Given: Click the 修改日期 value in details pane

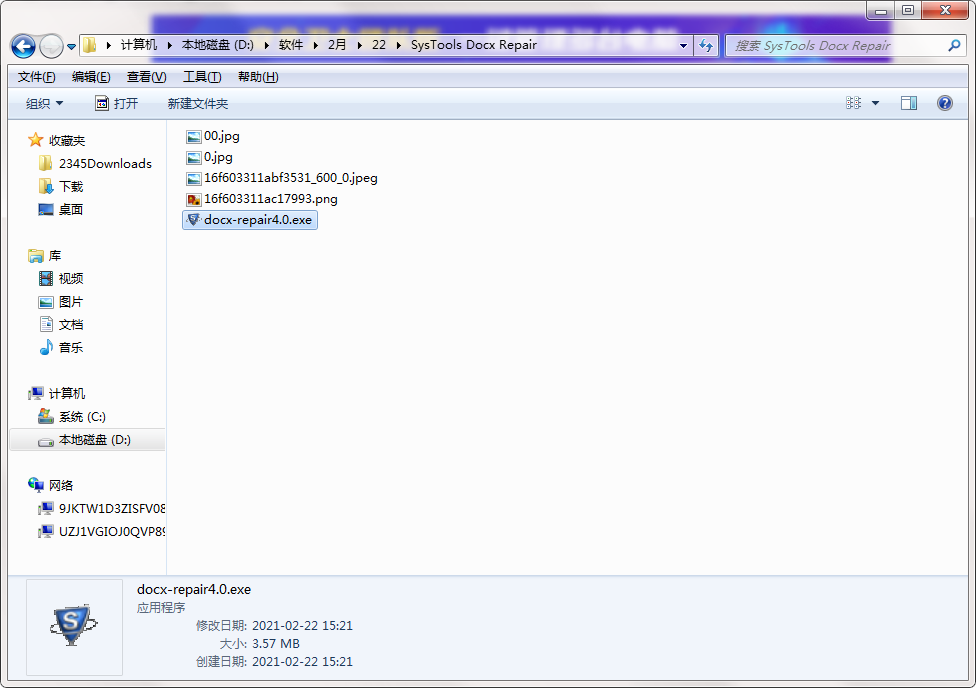Looking at the screenshot, I should (302, 626).
